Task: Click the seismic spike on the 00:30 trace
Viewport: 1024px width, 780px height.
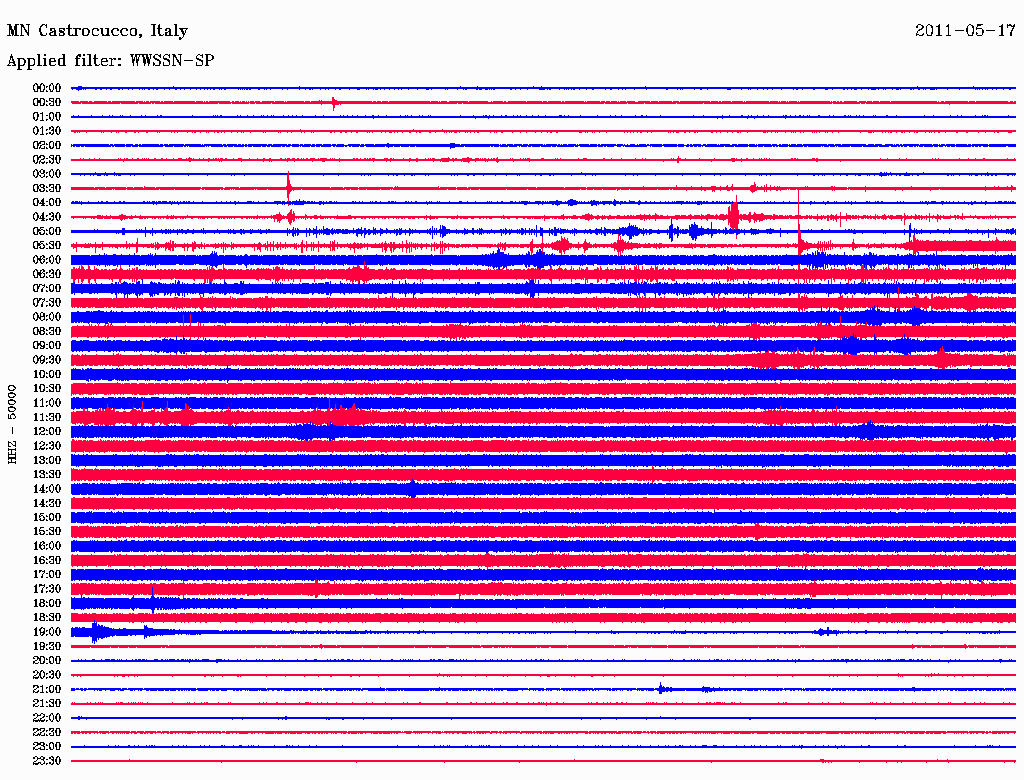Action: coord(334,103)
